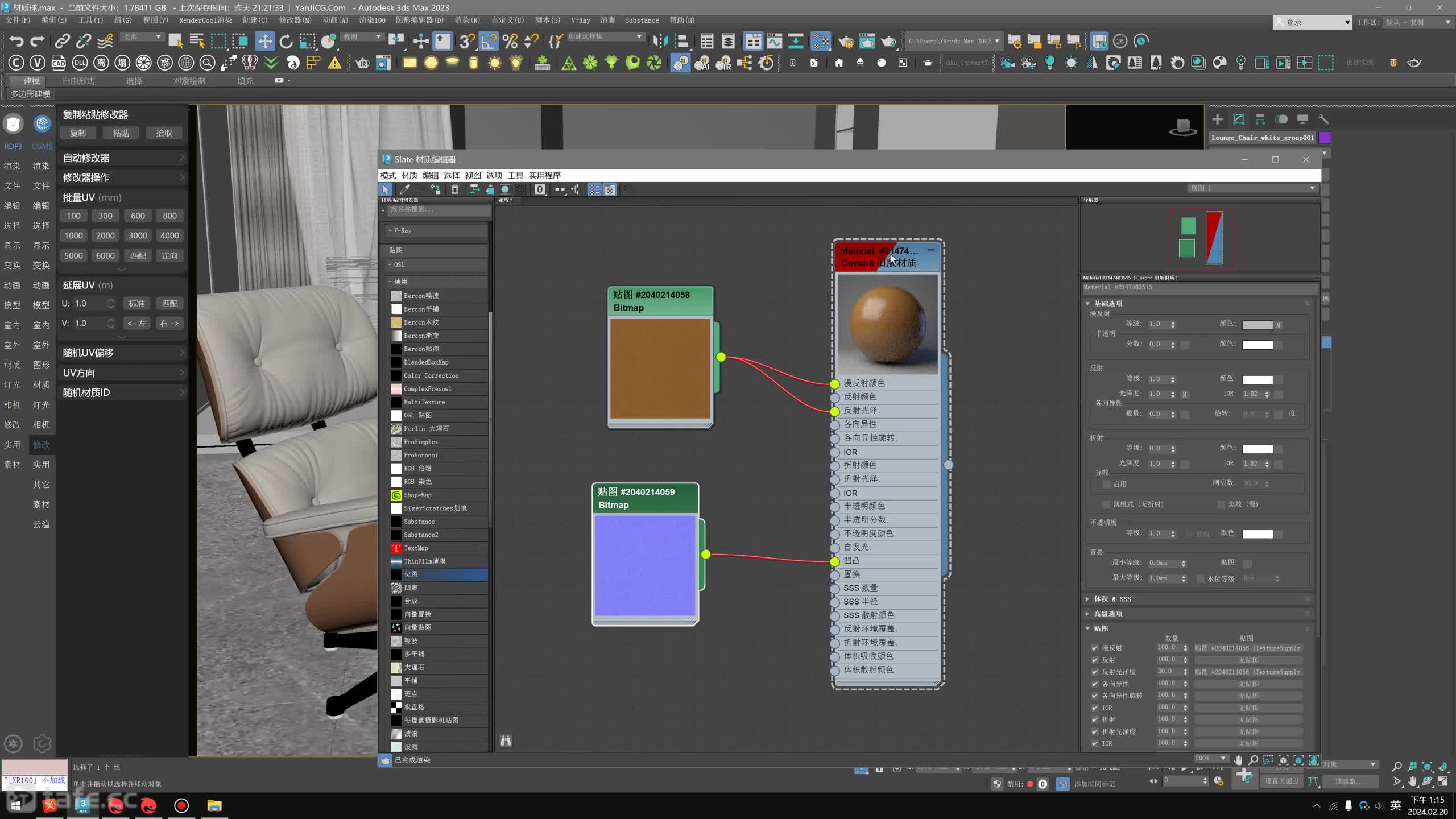The width and height of the screenshot is (1456, 819).
Task: Enable the 焦散 (慢) checkbox
Action: pyautogui.click(x=1221, y=504)
